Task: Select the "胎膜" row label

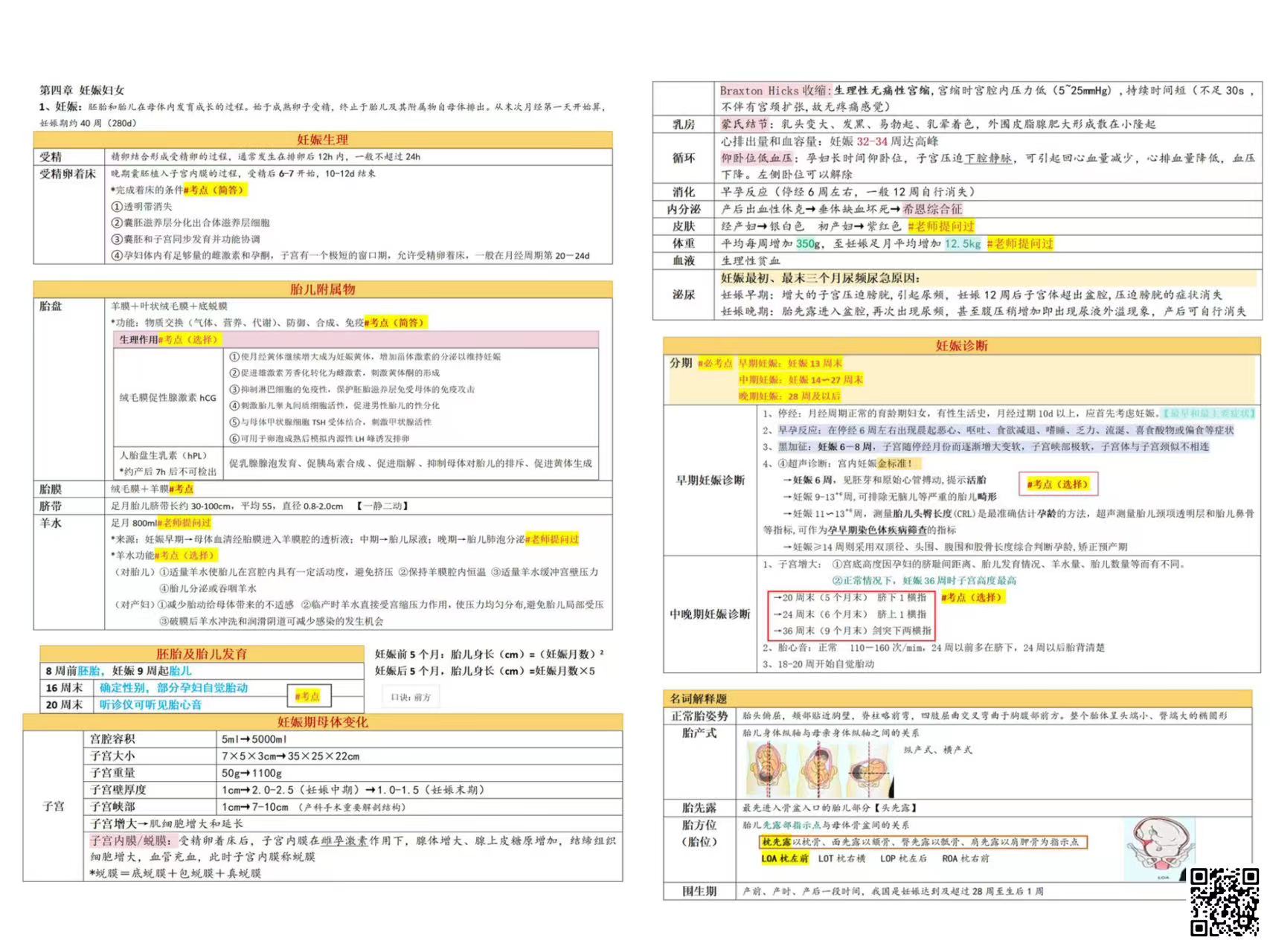Action: point(51,489)
